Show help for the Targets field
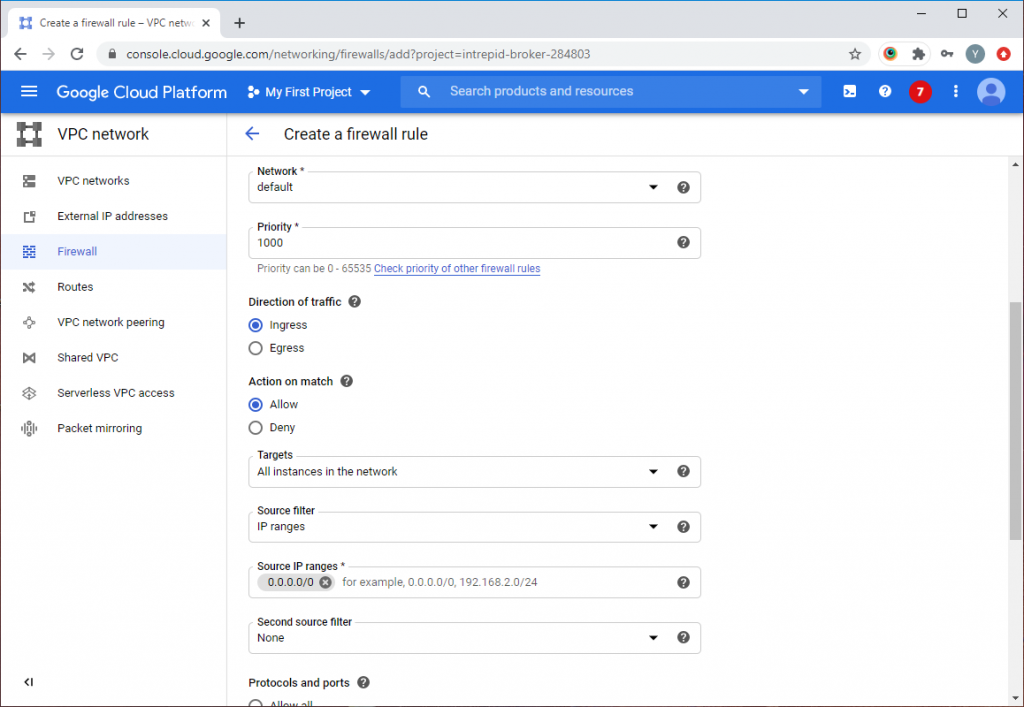Image resolution: width=1024 pixels, height=707 pixels. point(683,471)
